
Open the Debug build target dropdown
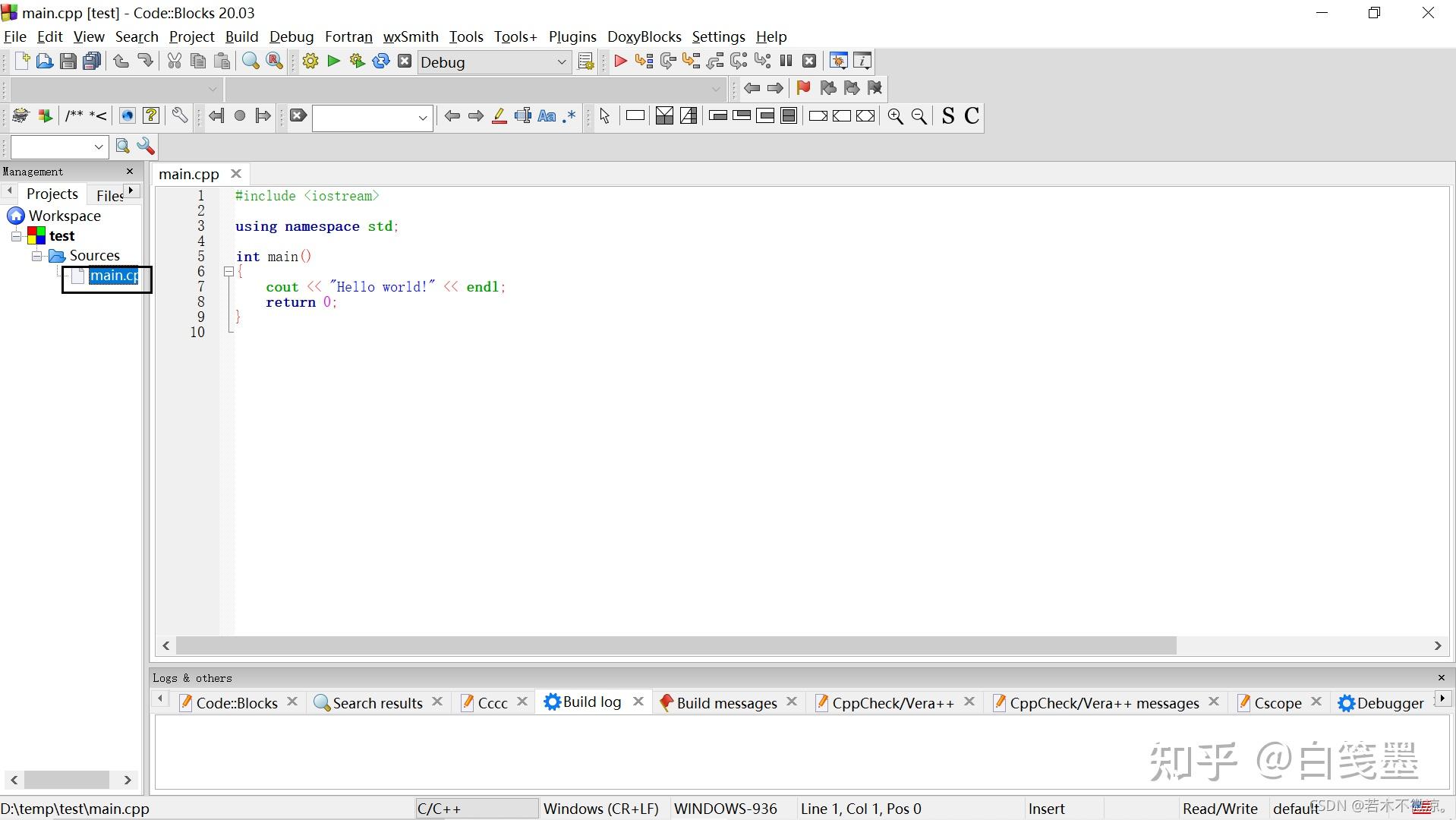tap(562, 62)
